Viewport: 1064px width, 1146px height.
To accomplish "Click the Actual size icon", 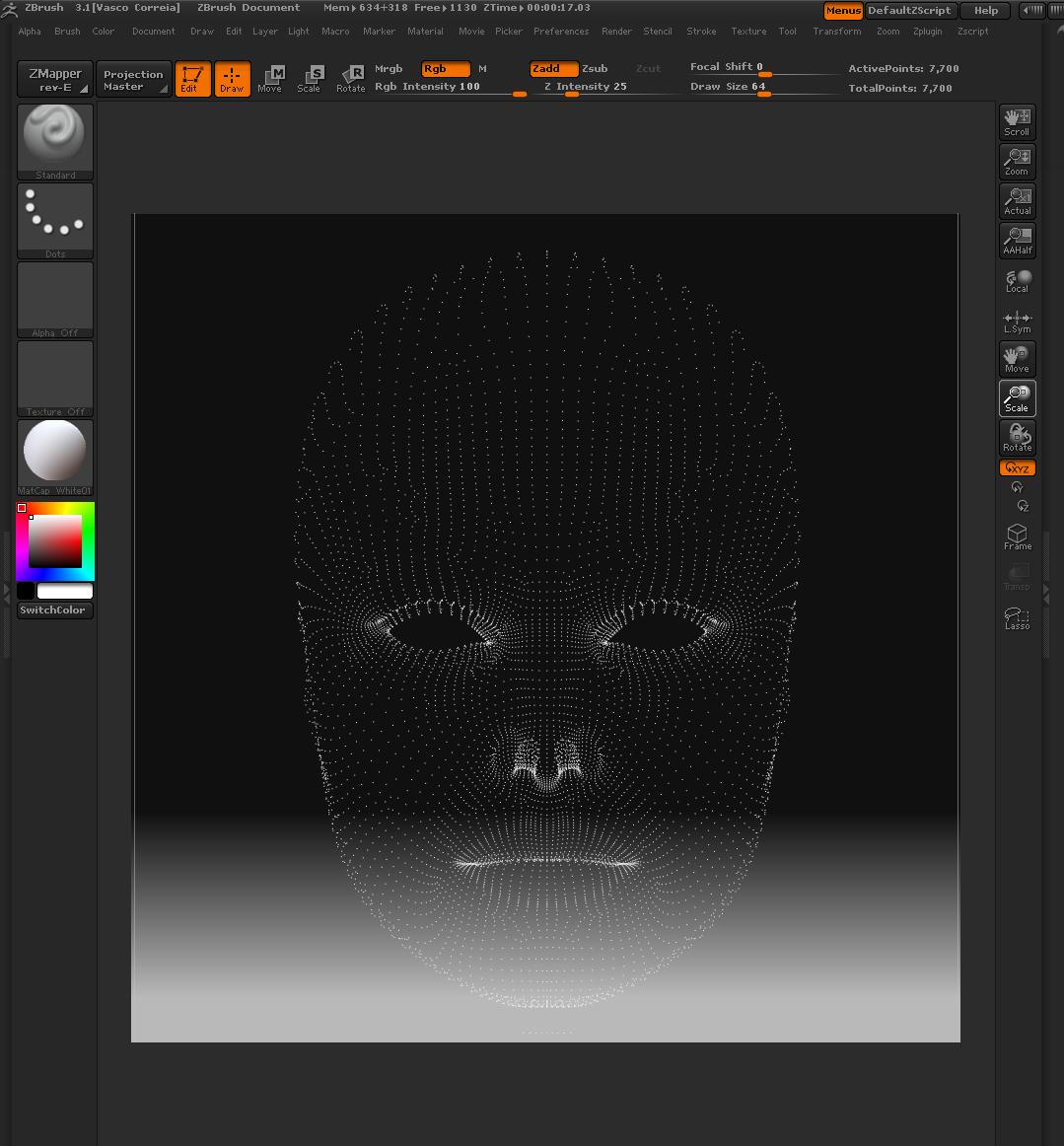I will coord(1017,201).
